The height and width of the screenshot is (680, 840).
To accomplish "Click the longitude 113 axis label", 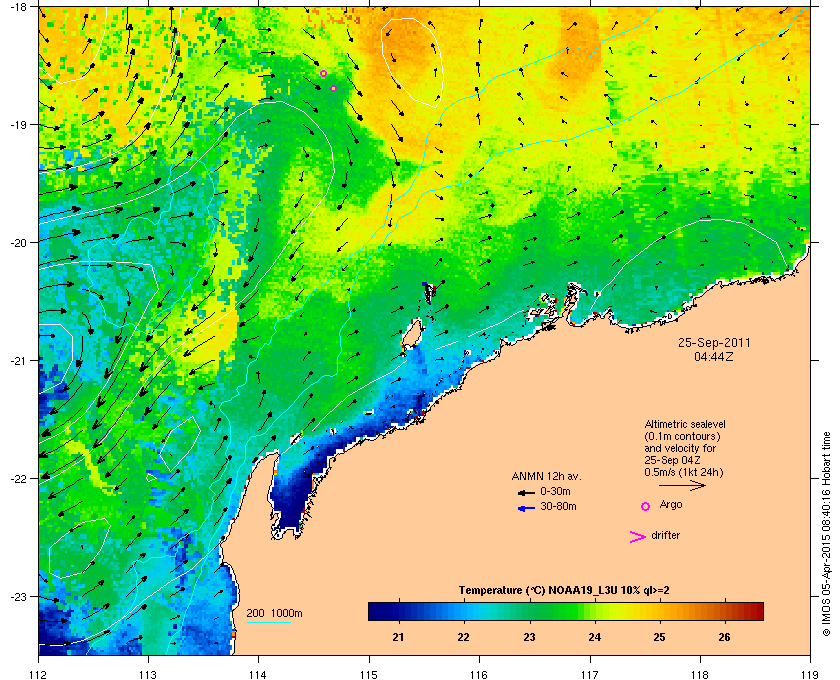I will click(148, 674).
